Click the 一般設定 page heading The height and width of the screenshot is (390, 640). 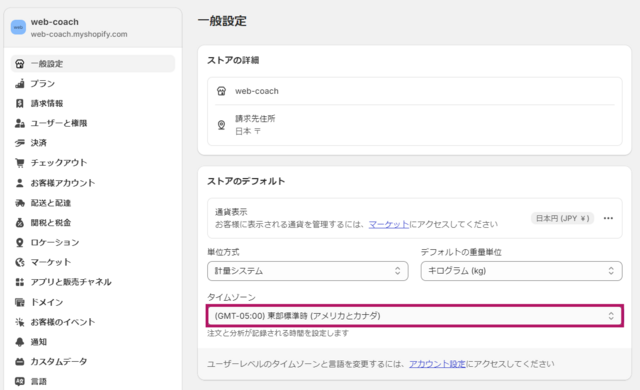point(222,21)
